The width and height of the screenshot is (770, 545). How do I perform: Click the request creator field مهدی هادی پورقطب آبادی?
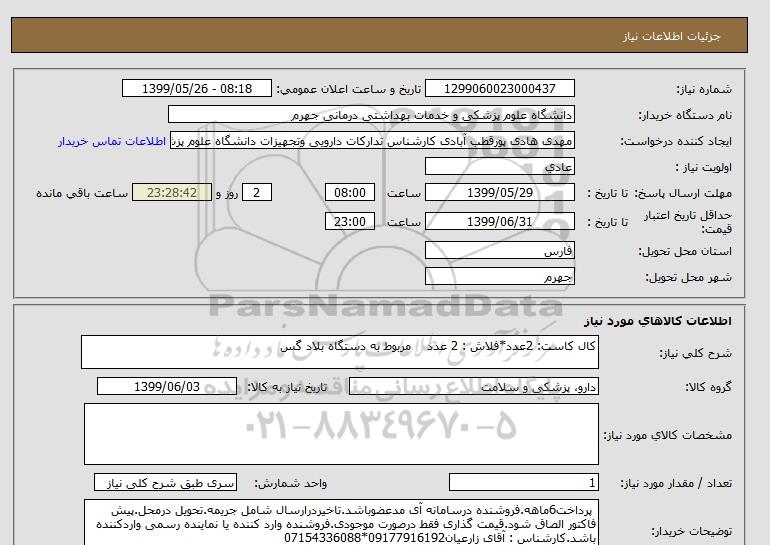point(372,140)
